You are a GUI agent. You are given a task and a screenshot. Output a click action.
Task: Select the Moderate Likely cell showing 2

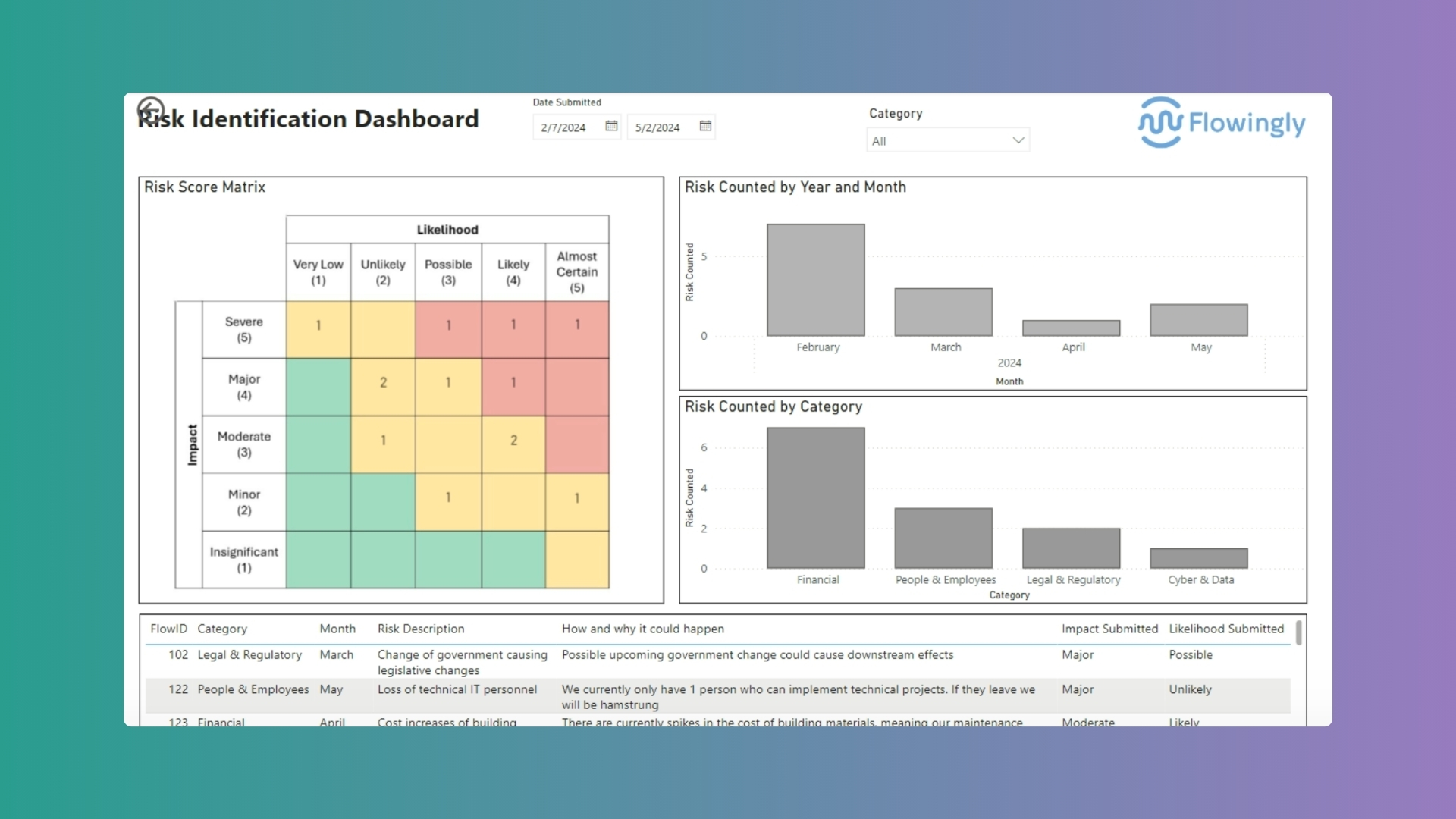513,440
